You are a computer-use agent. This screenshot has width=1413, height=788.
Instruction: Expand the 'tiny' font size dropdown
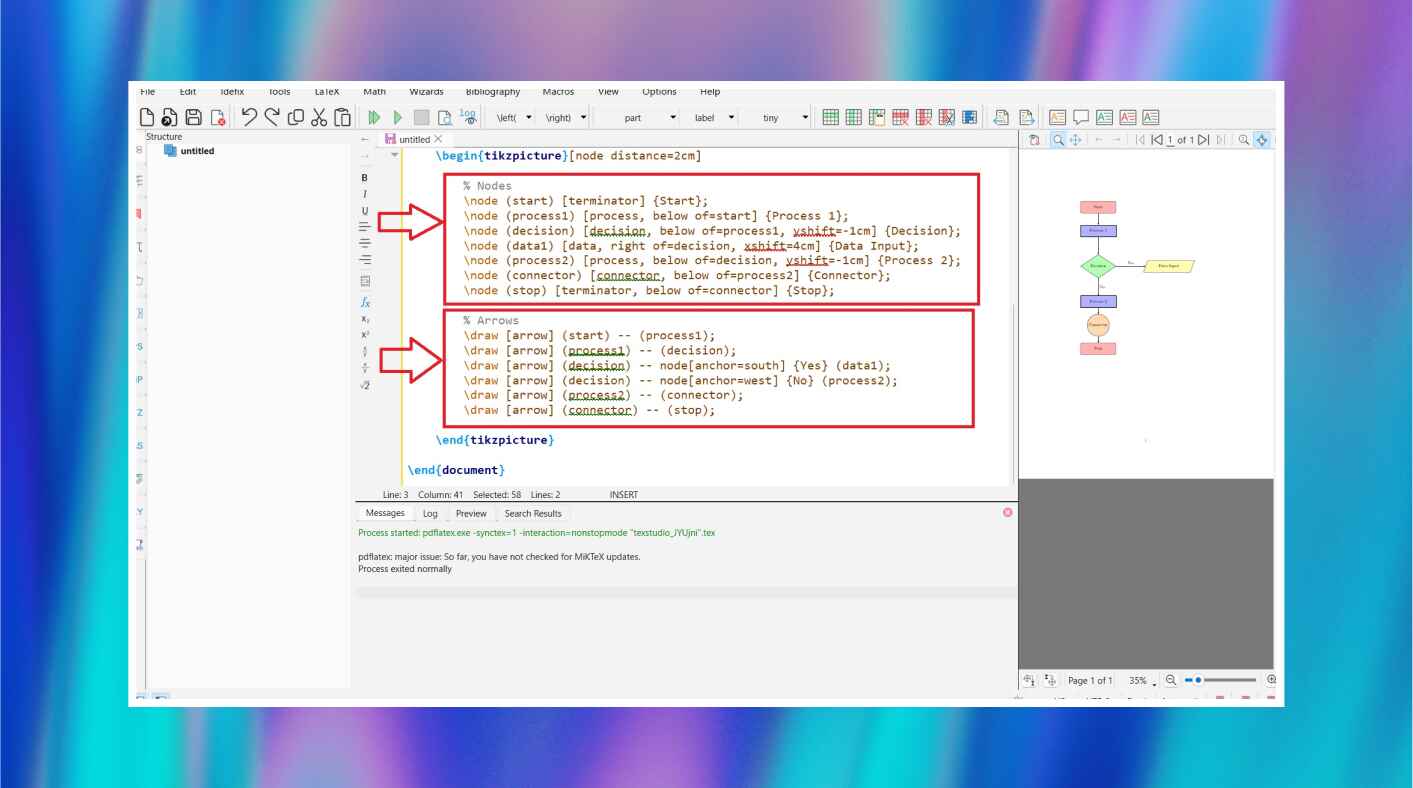coord(805,117)
